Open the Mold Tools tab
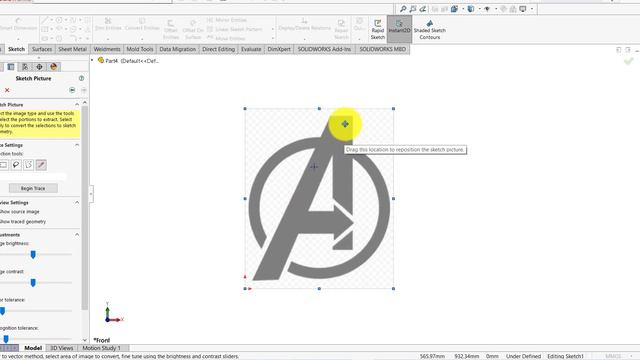The image size is (640, 360). [x=140, y=49]
